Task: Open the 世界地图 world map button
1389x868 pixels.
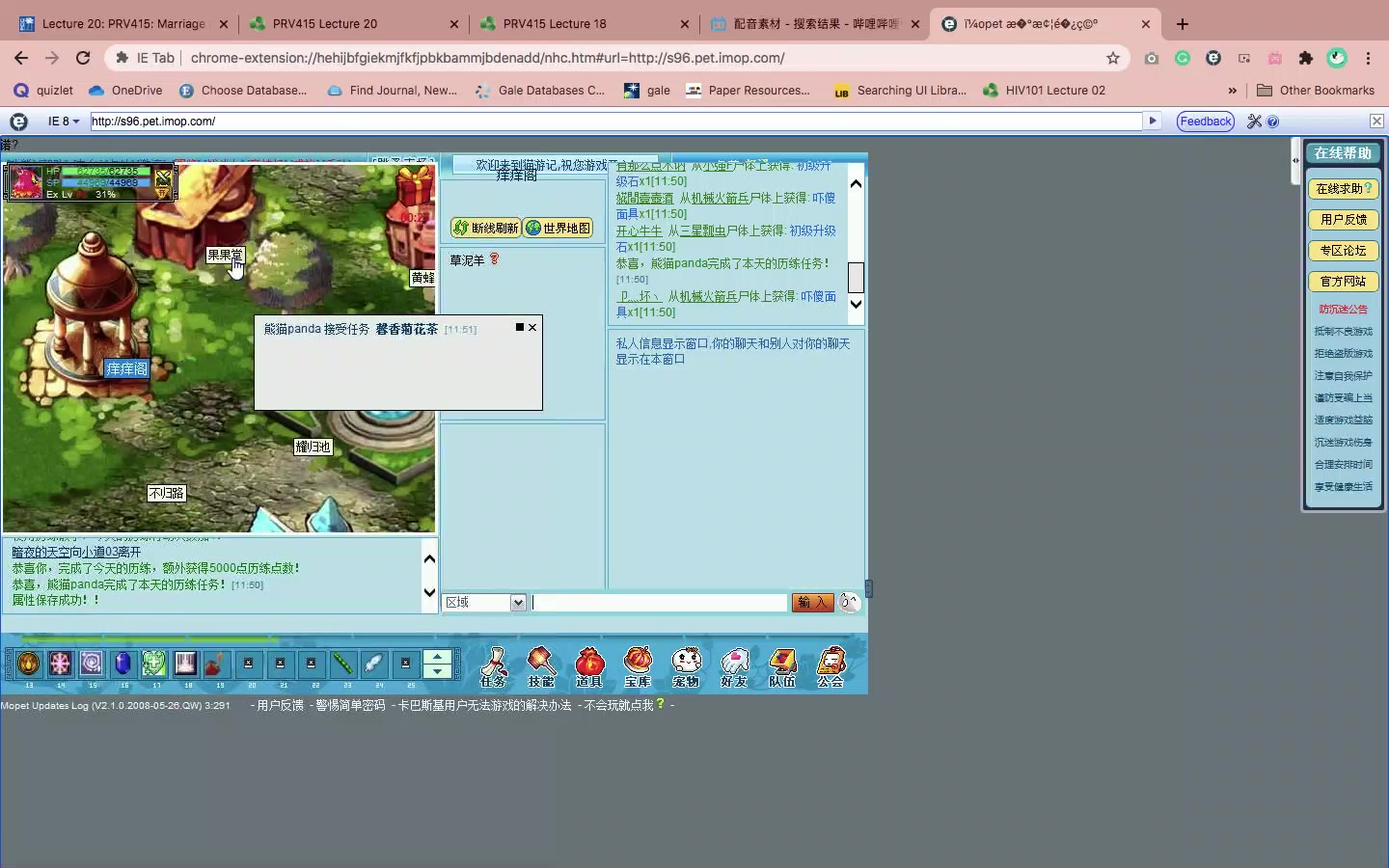Action: coord(558,229)
